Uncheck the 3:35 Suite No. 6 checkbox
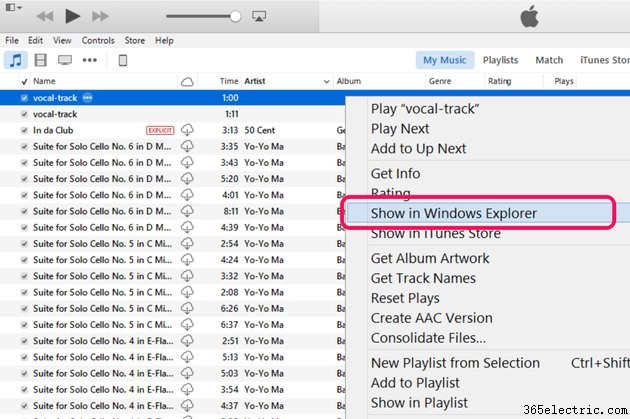630x419 pixels. [24, 146]
